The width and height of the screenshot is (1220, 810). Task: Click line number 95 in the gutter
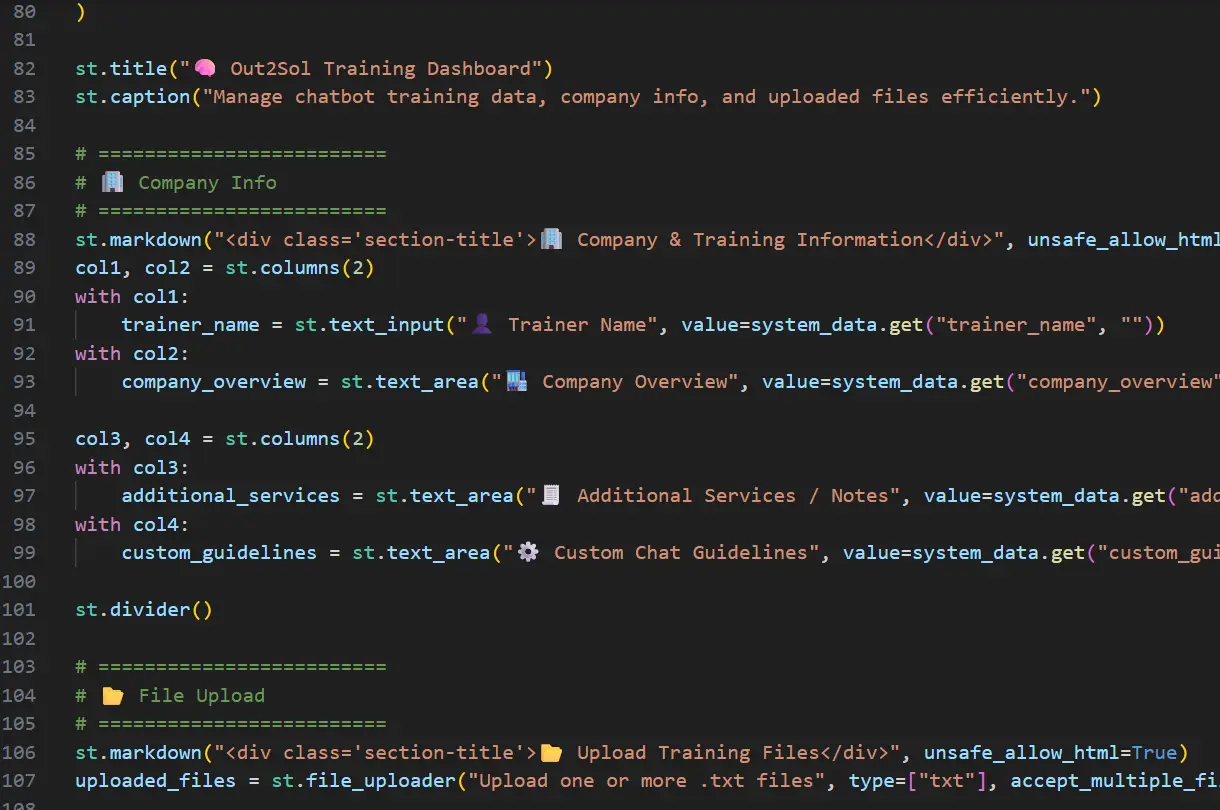point(26,438)
